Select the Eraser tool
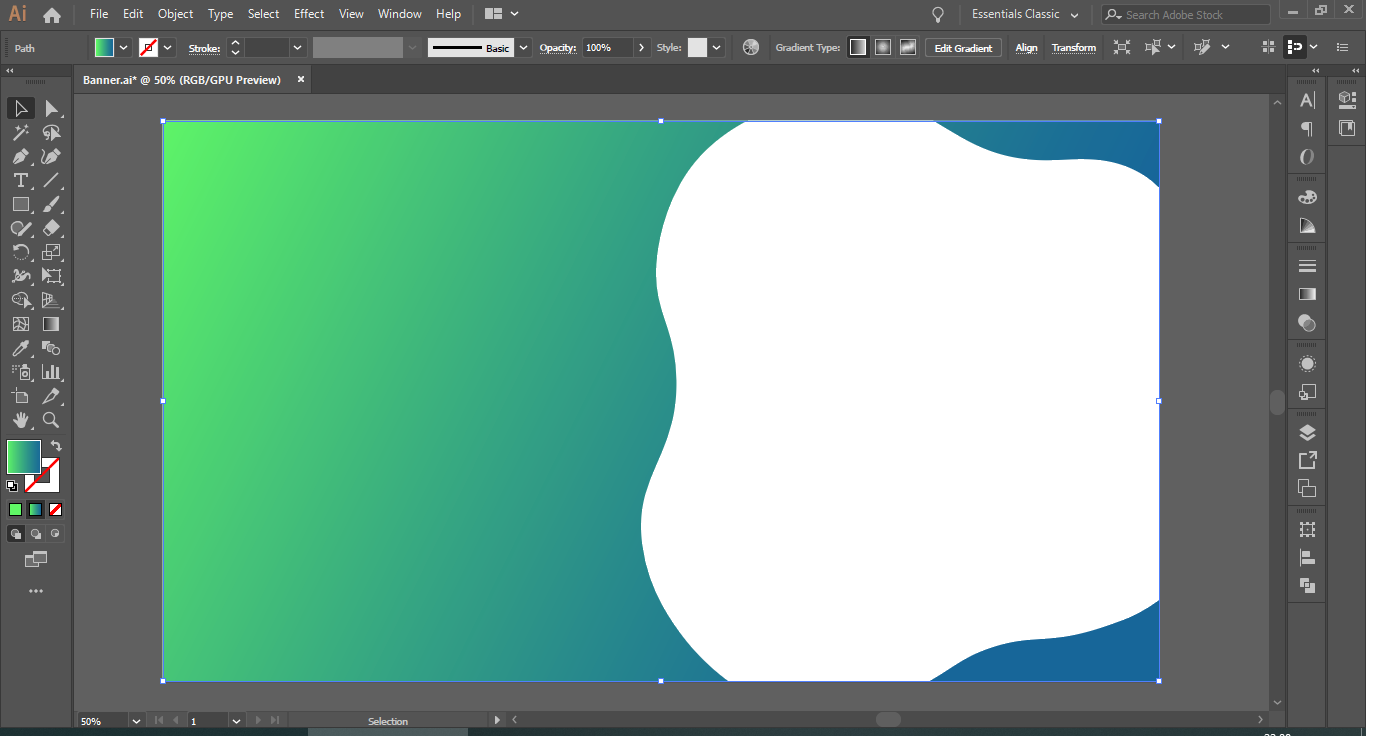 52,228
